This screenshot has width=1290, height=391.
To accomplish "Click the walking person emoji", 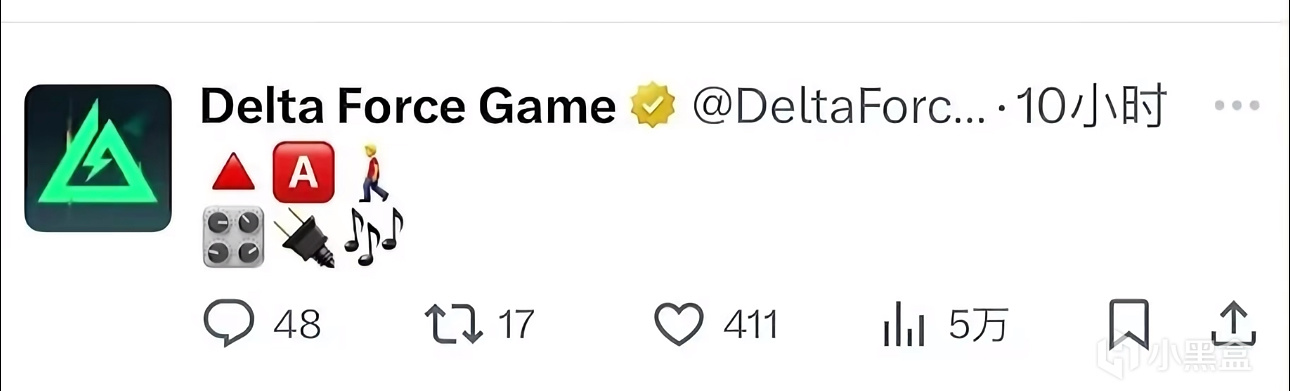I will pyautogui.click(x=372, y=172).
